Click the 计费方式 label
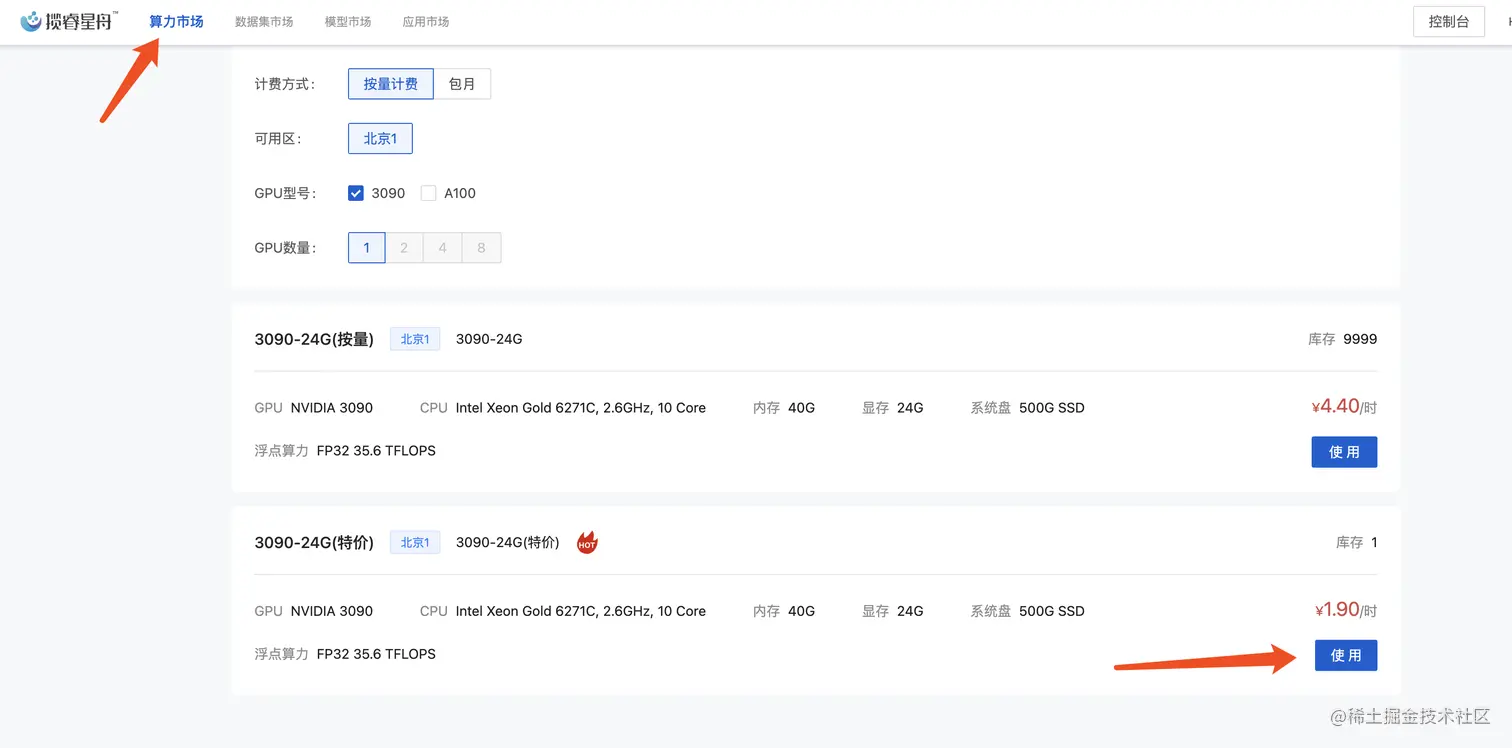 (285, 84)
